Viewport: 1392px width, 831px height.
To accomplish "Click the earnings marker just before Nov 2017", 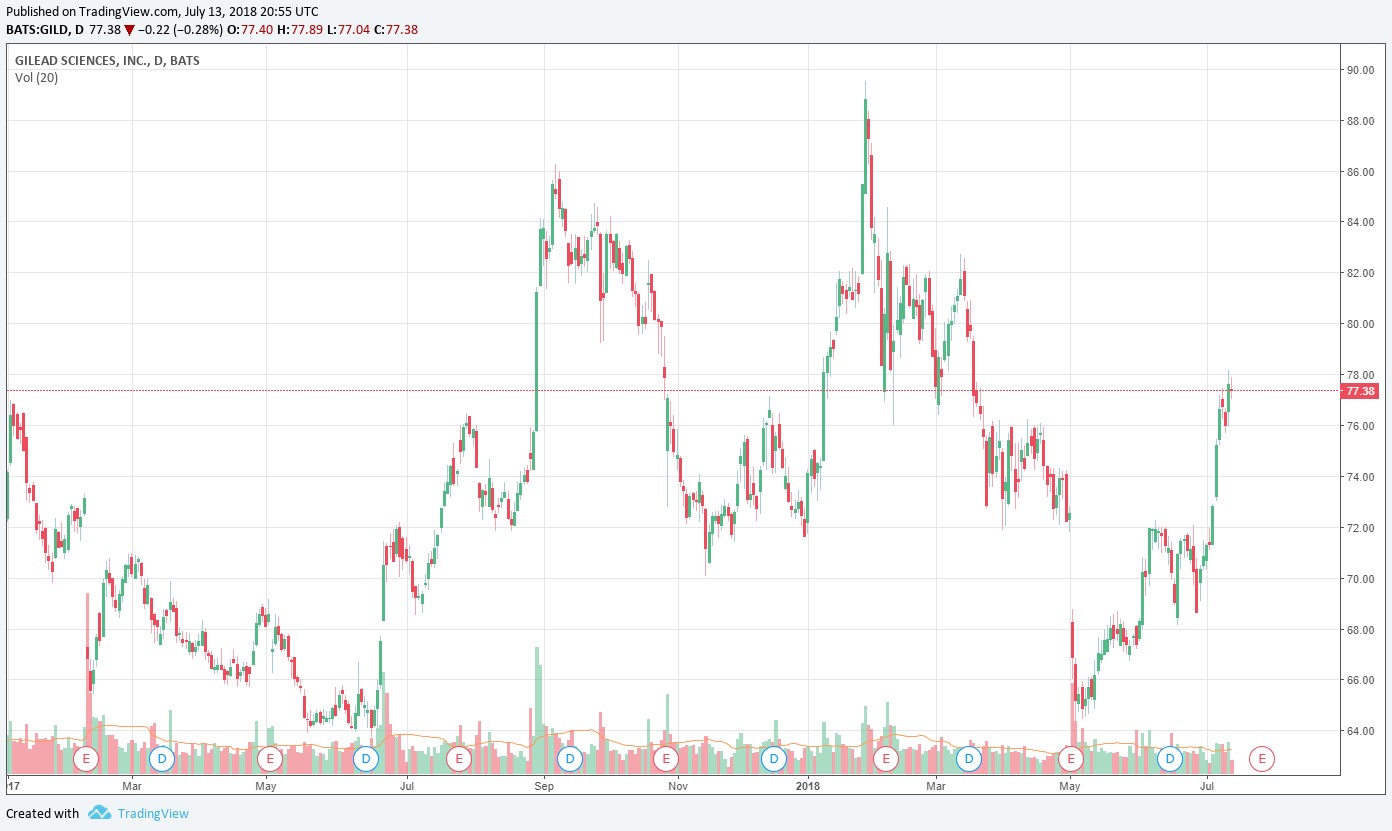I will pyautogui.click(x=665, y=759).
